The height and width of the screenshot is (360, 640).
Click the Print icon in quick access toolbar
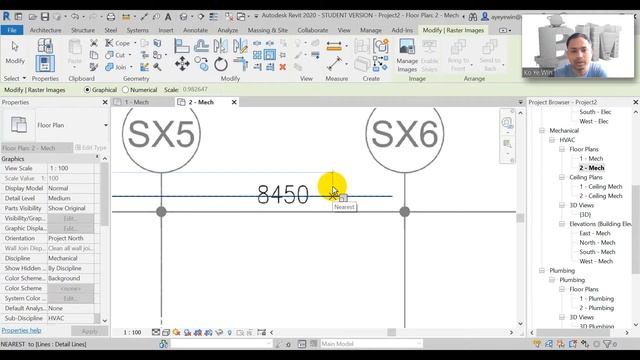click(x=111, y=17)
